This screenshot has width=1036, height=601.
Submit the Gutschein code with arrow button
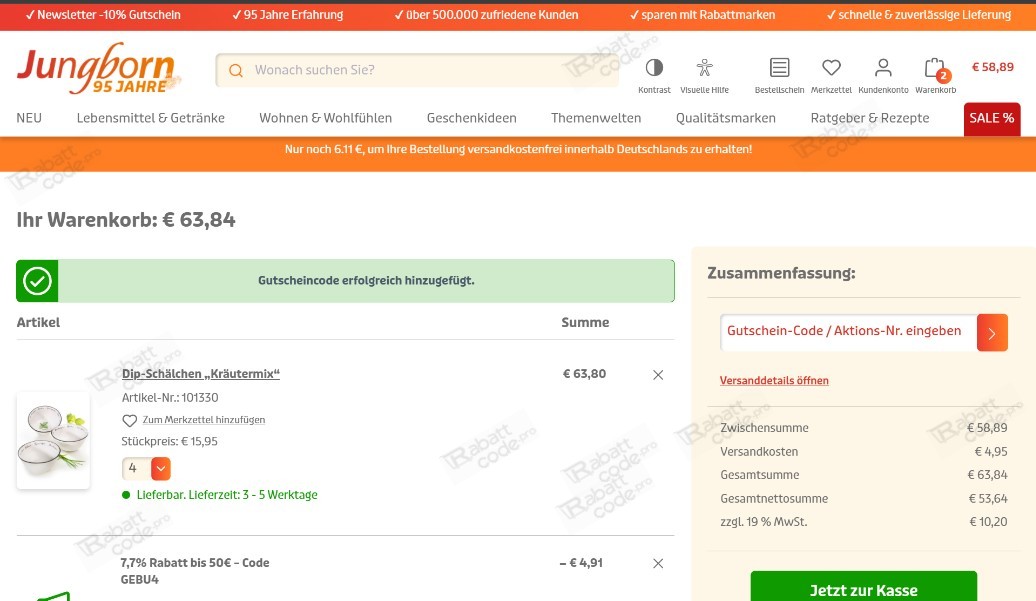point(992,332)
